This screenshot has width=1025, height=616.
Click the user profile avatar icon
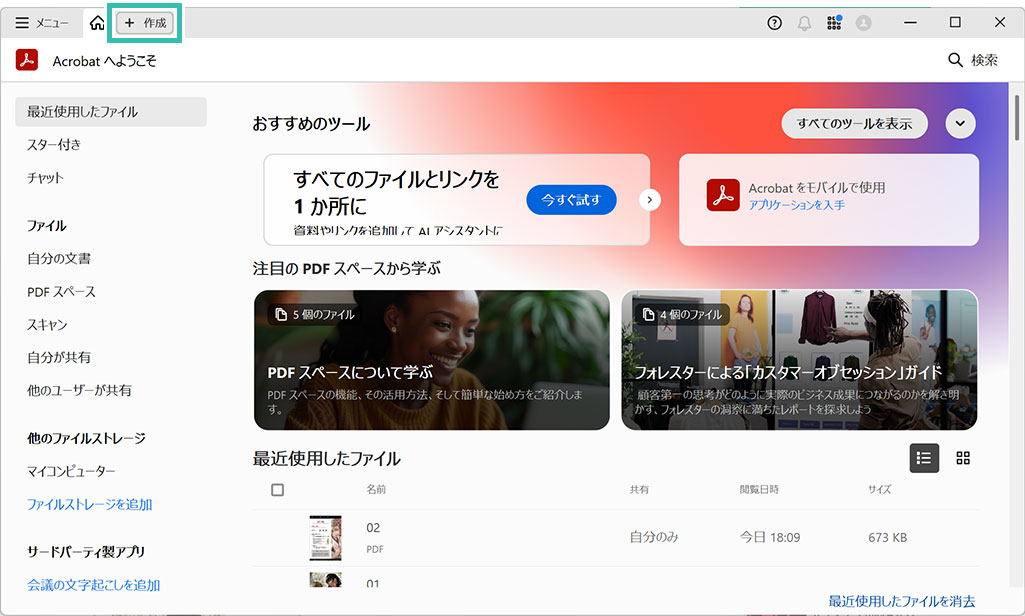(864, 23)
